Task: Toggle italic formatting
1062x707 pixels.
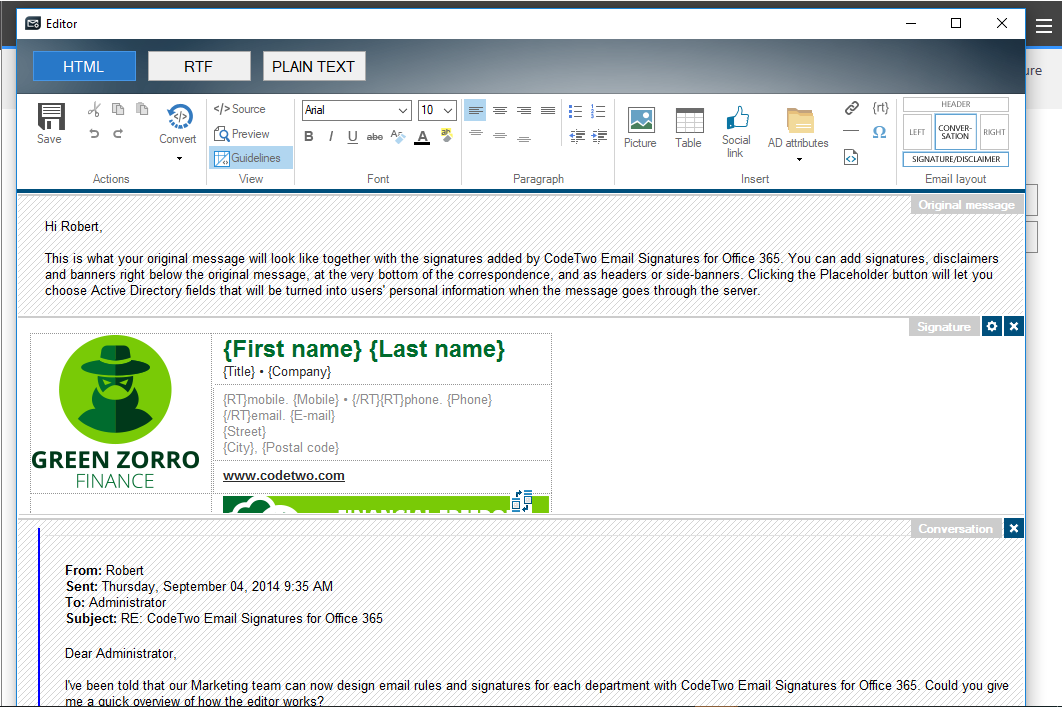Action: 331,136
